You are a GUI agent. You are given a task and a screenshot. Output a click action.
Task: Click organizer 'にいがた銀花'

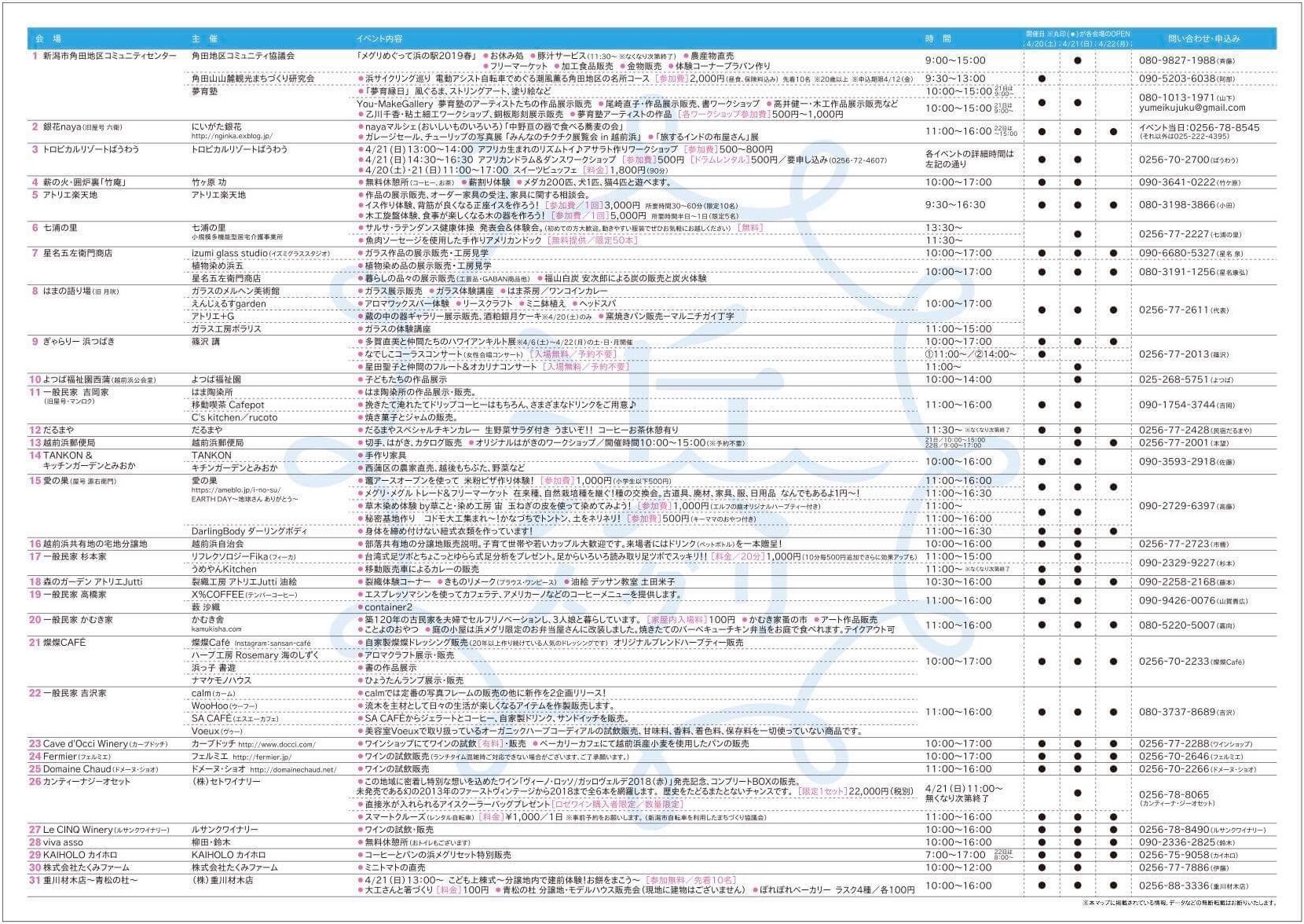point(217,126)
